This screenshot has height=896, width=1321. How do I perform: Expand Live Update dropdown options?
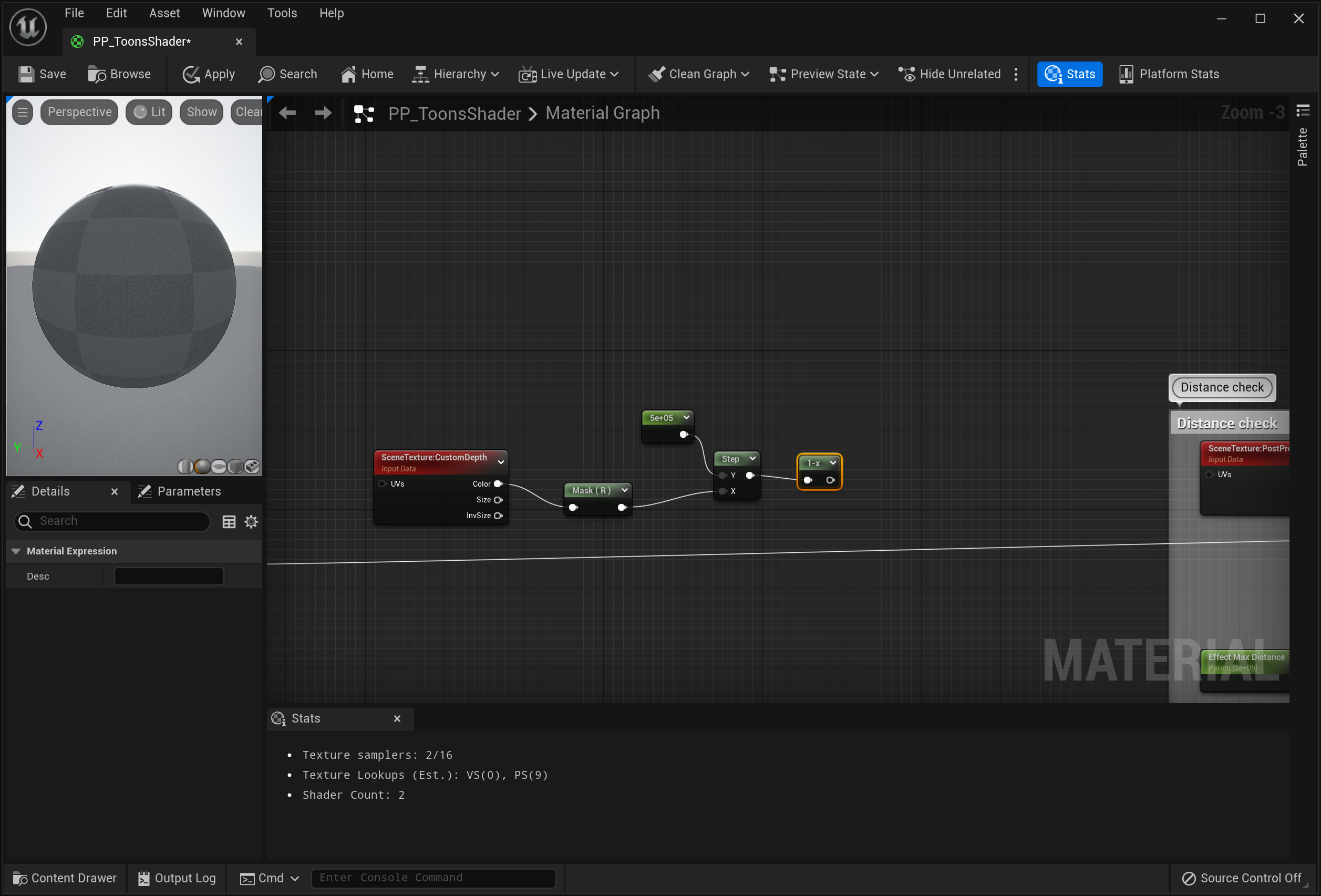614,74
